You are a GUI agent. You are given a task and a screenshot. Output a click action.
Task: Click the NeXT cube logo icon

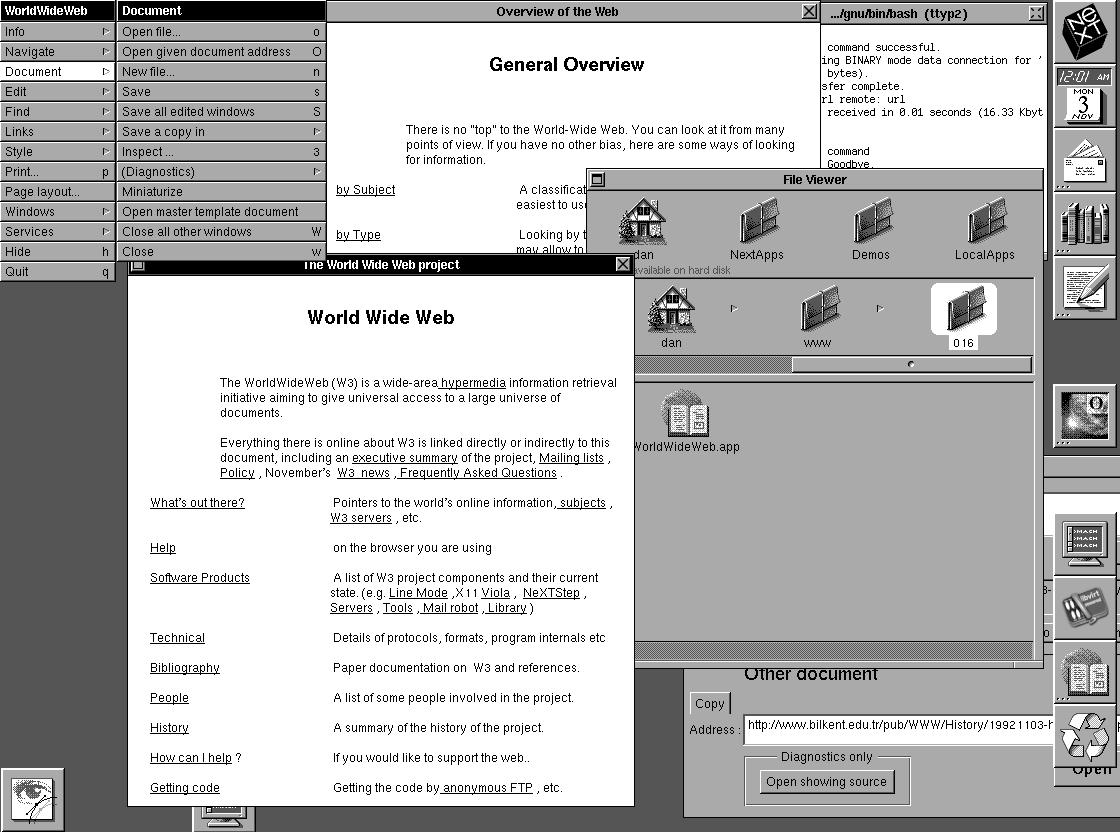pyautogui.click(x=1085, y=32)
